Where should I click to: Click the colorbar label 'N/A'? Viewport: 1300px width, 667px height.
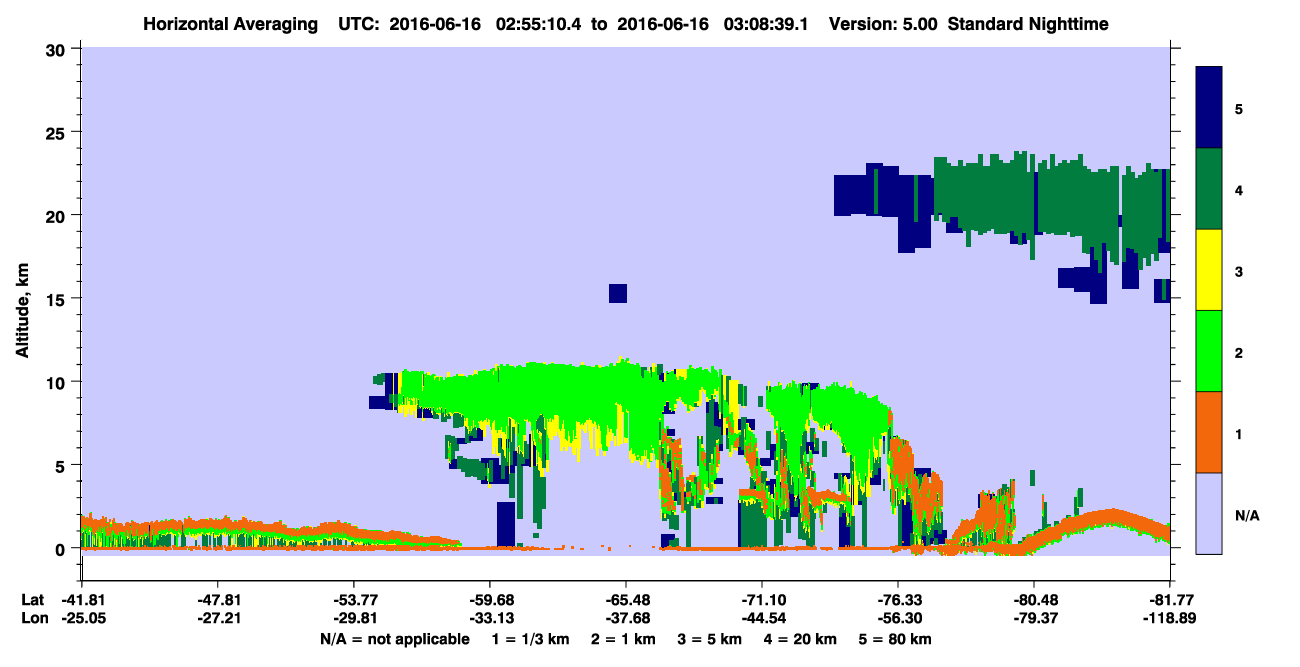point(1246,515)
